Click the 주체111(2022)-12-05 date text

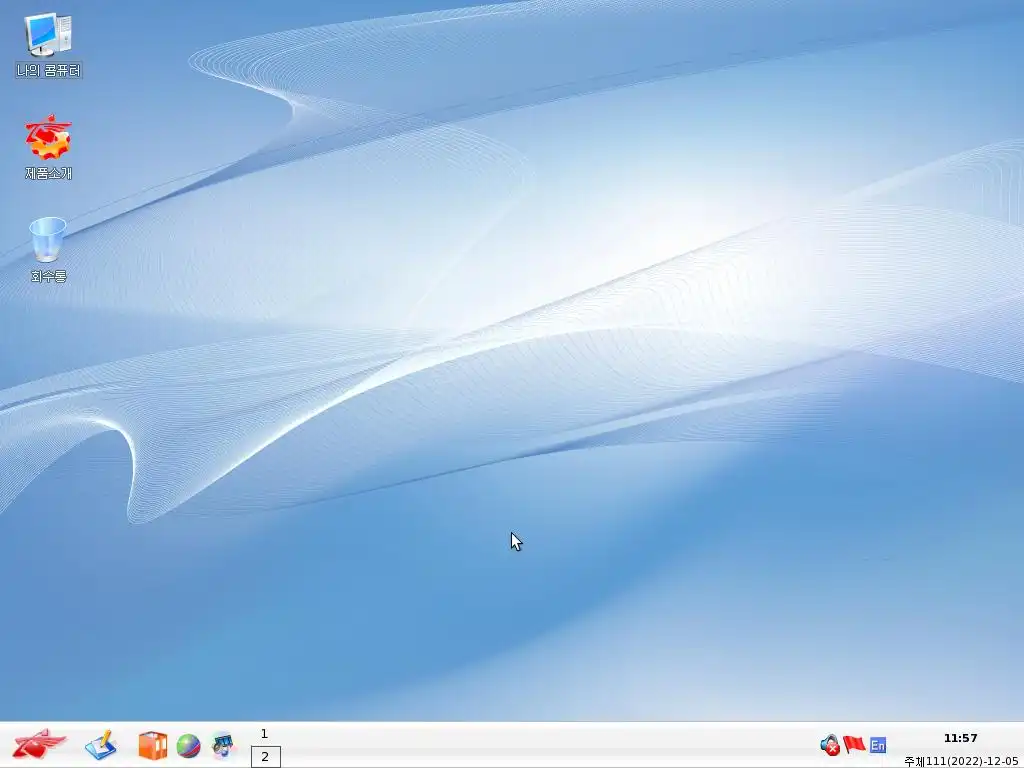(961, 761)
